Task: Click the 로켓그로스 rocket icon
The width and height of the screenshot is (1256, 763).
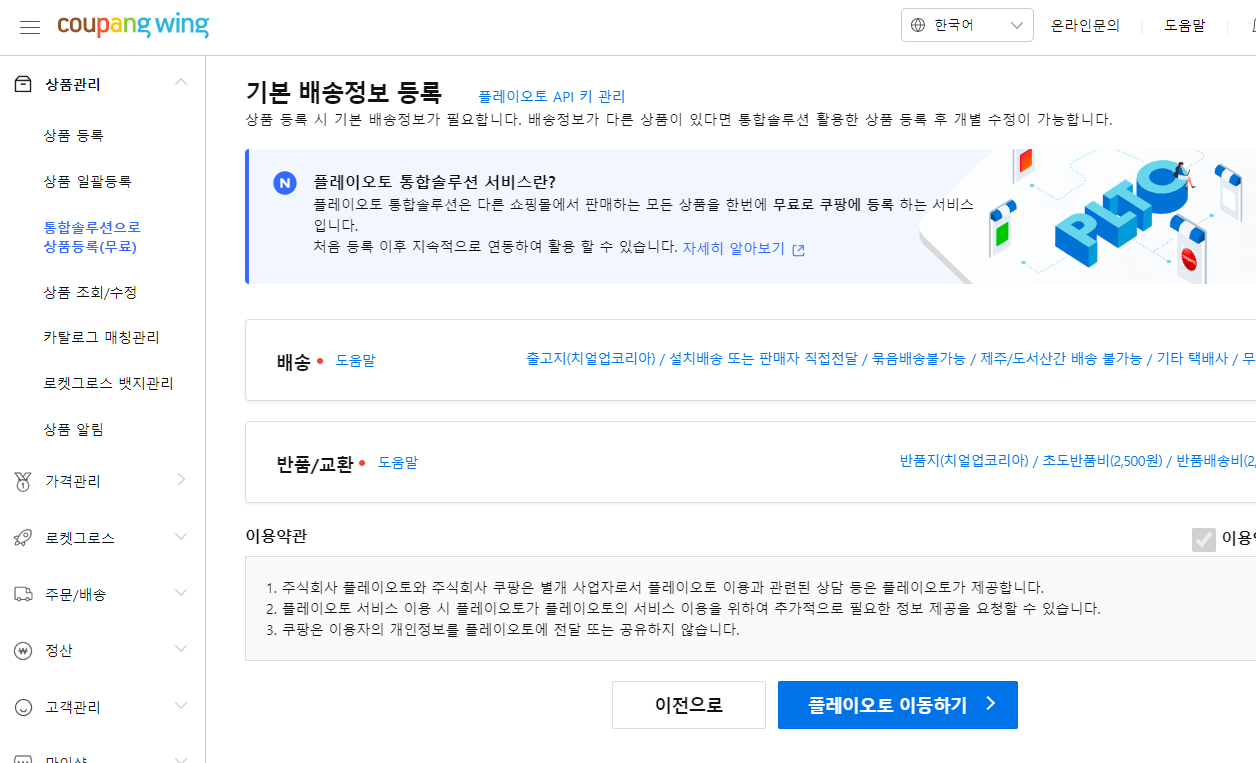Action: (23, 538)
